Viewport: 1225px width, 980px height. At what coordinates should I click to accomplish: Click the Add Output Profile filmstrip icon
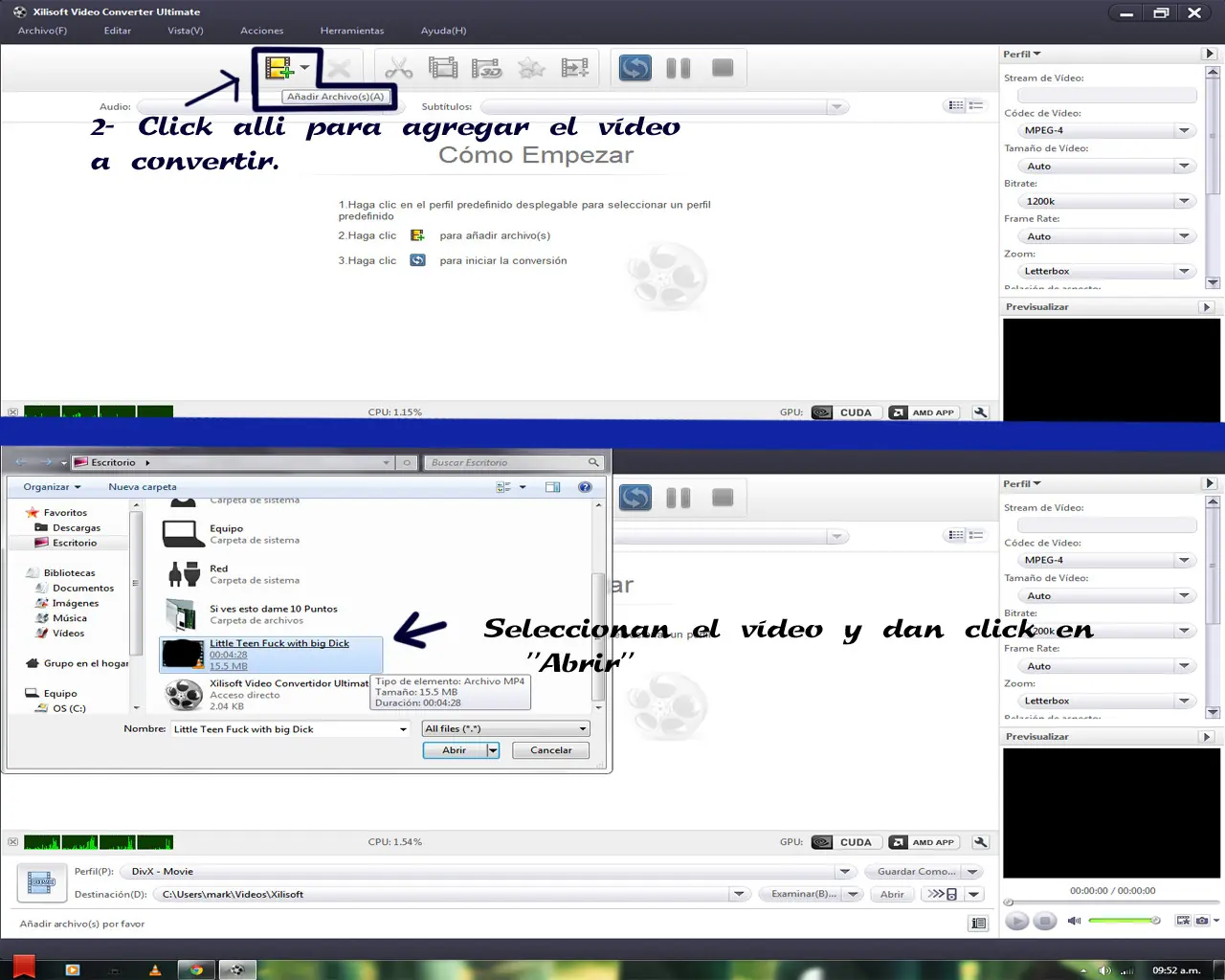(575, 68)
